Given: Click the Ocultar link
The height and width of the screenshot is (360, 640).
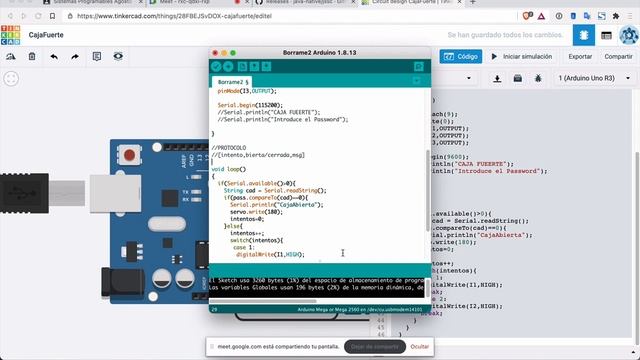Looking at the screenshot, I should point(420,347).
